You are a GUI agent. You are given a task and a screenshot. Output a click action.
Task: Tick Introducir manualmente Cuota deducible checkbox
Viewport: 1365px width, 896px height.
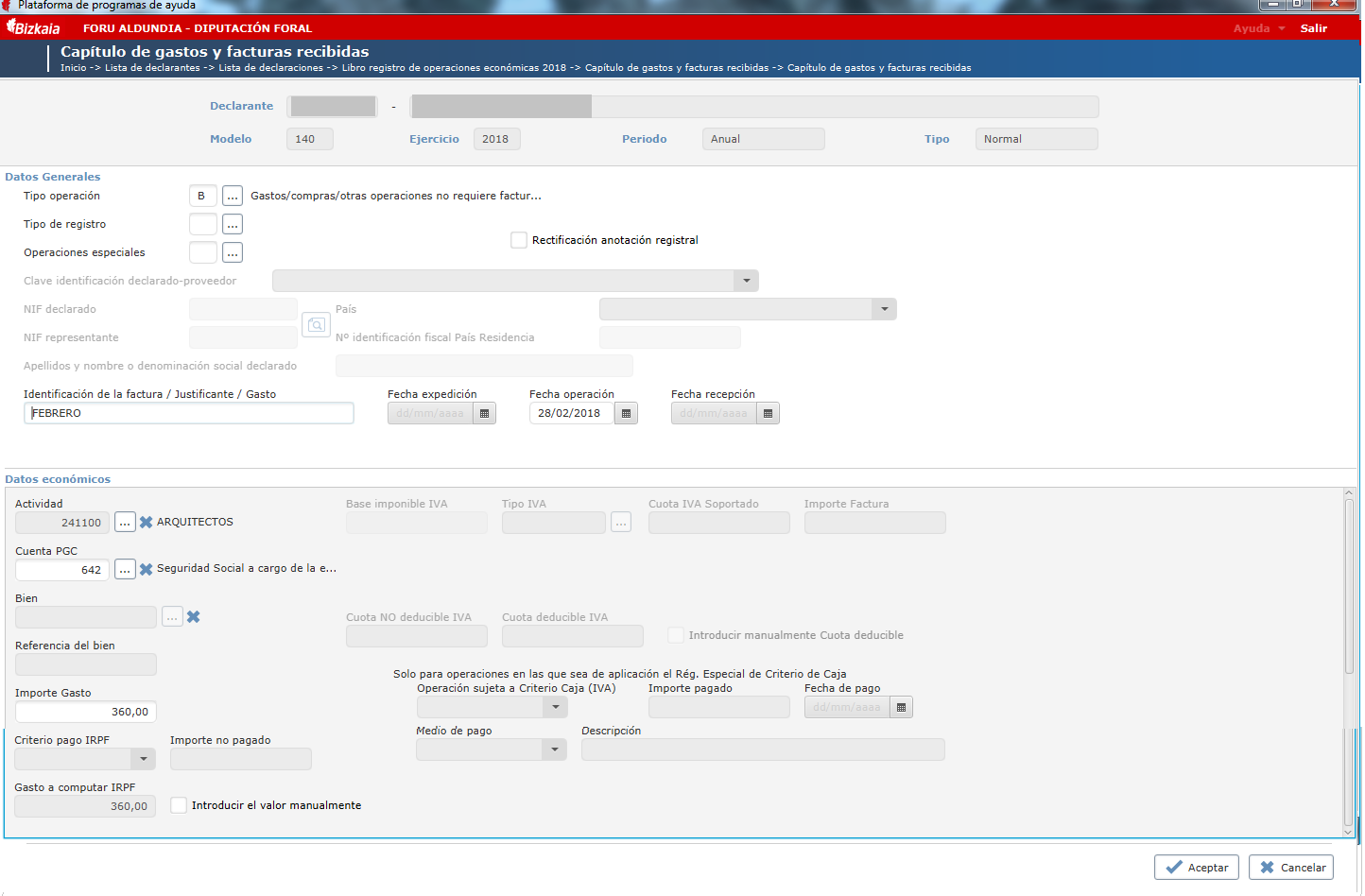[x=676, y=635]
